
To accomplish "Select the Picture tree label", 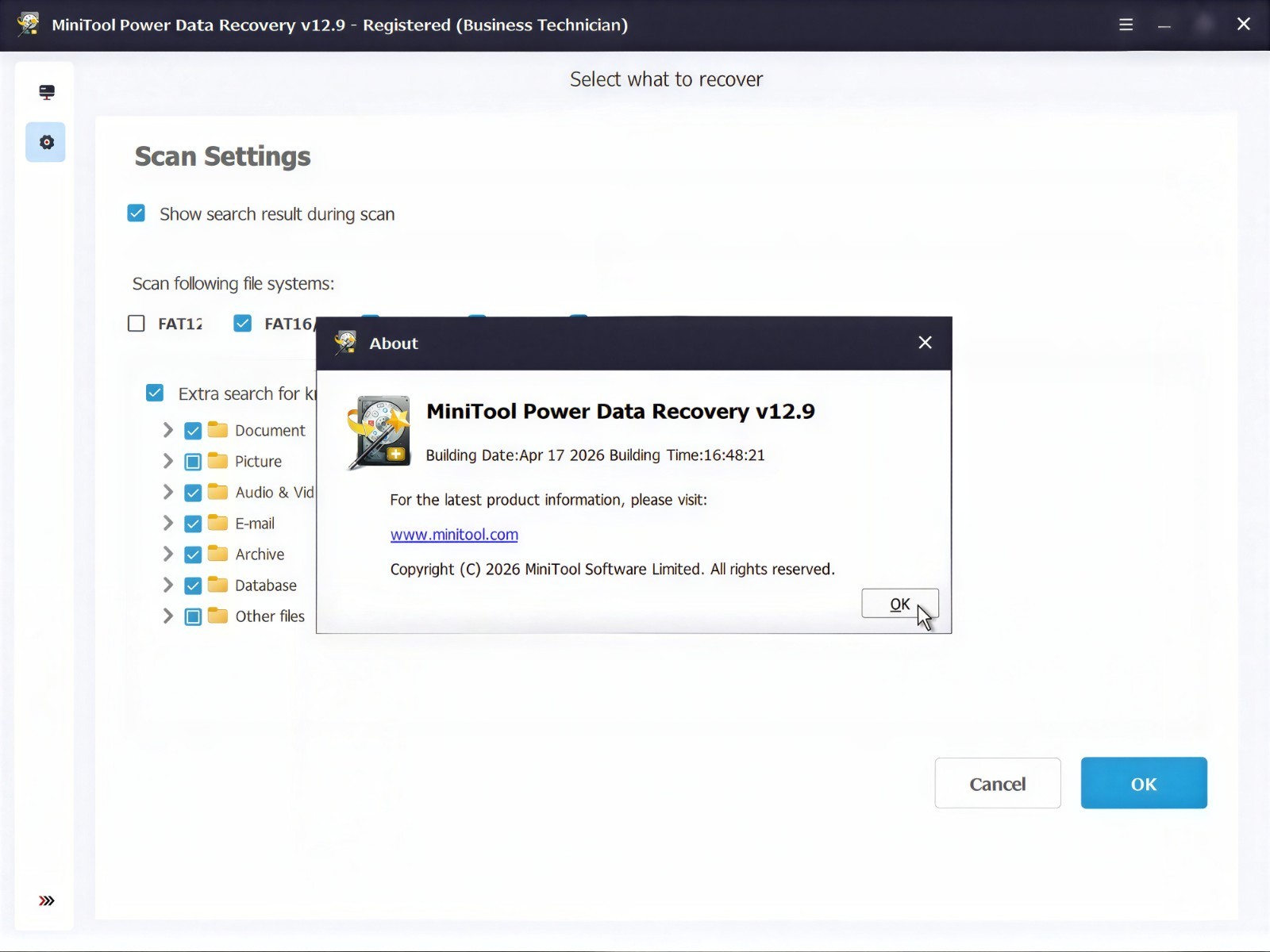I will tap(258, 461).
